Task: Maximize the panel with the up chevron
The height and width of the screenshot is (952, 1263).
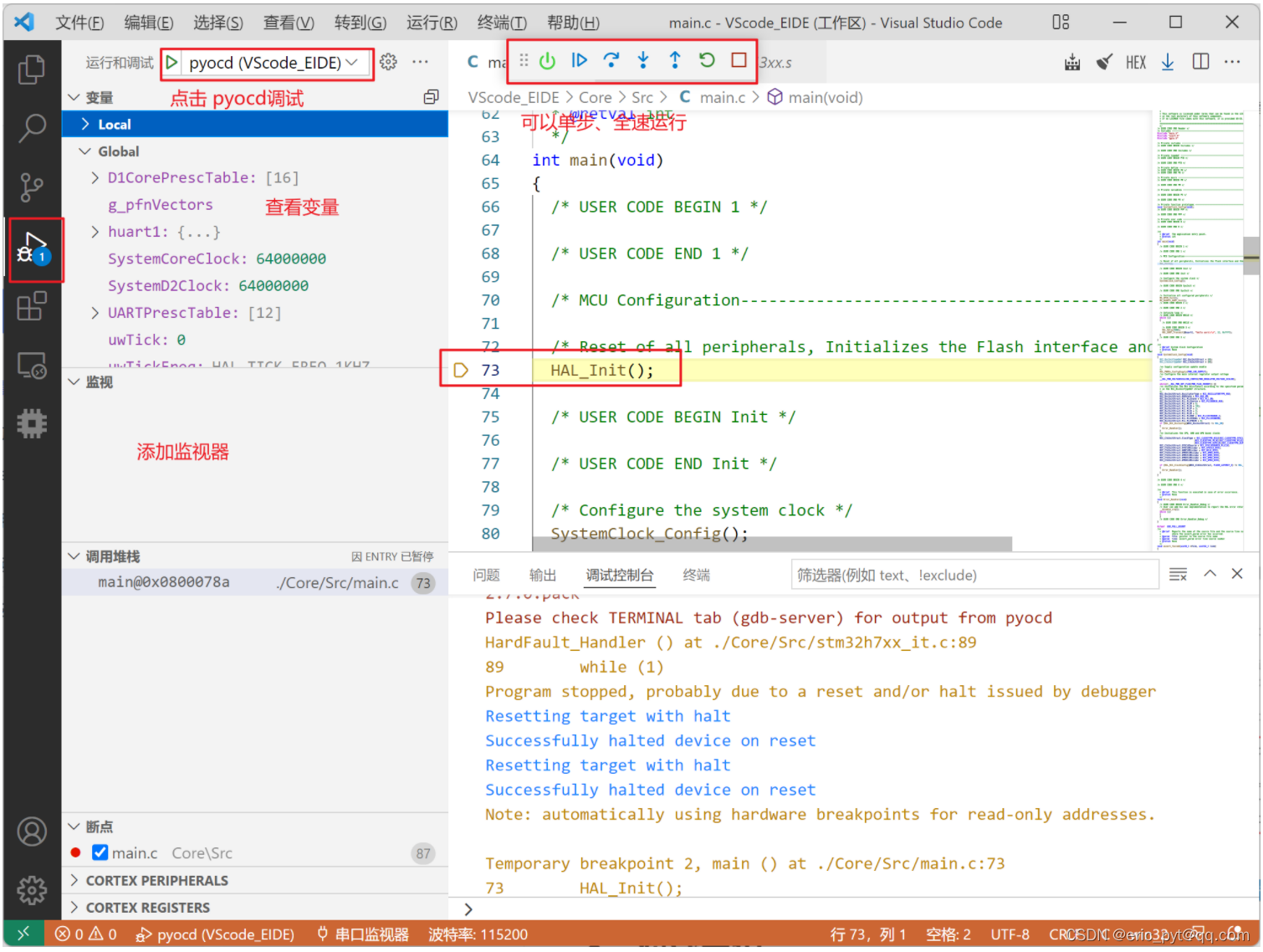Action: (x=1209, y=574)
